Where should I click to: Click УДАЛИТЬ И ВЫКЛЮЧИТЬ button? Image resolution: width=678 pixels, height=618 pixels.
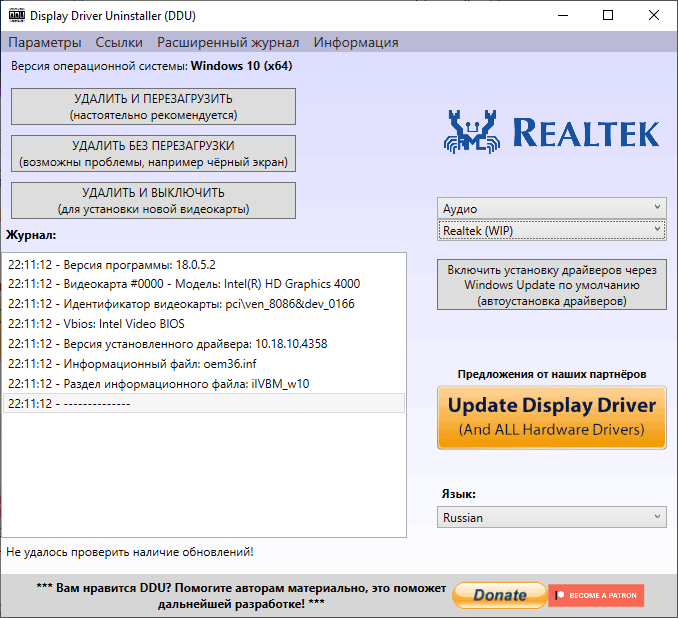click(154, 201)
